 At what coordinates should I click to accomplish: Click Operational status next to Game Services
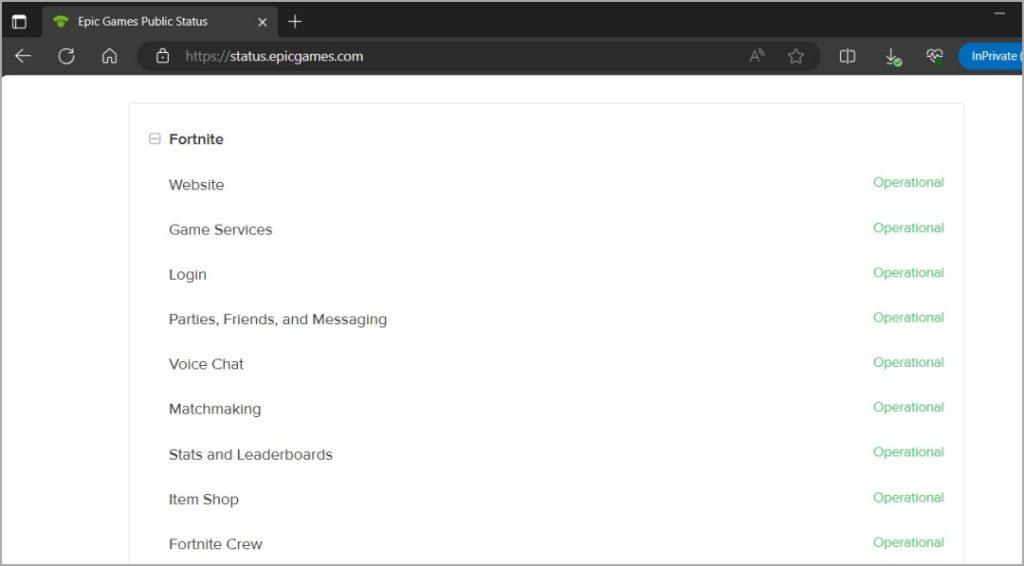click(x=908, y=228)
